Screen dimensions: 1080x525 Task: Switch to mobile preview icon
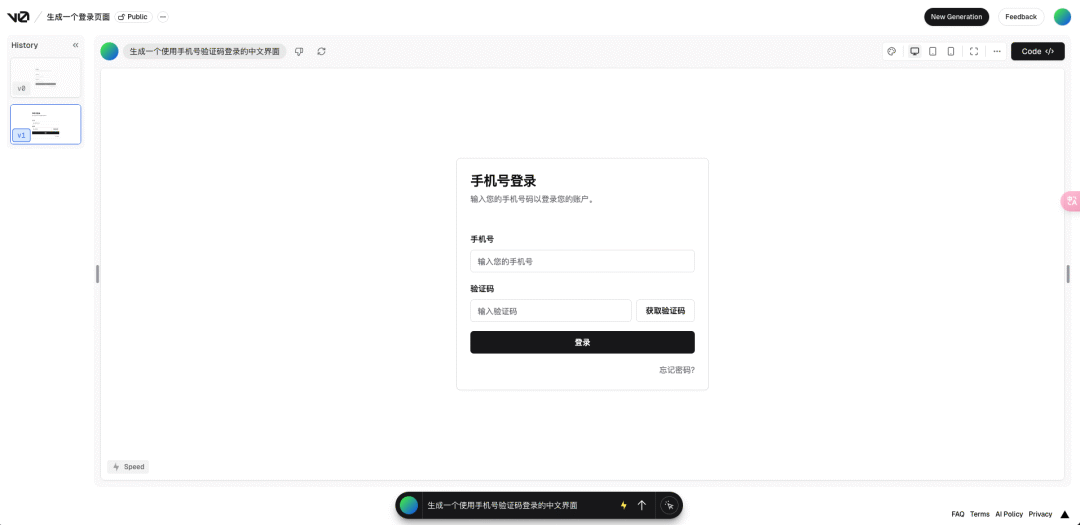[x=951, y=52]
